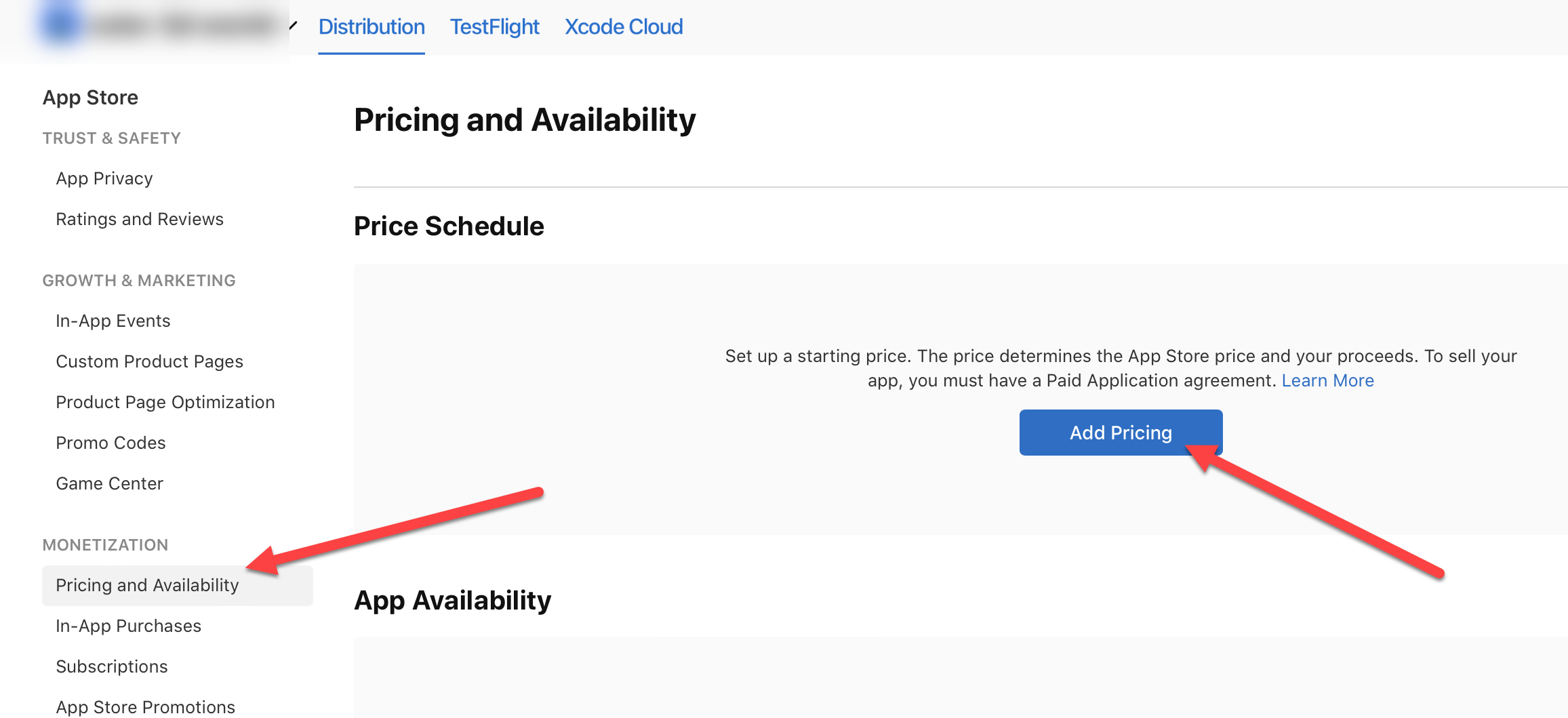This screenshot has height=718, width=1568.
Task: Open In-App Purchases
Action: coord(129,626)
